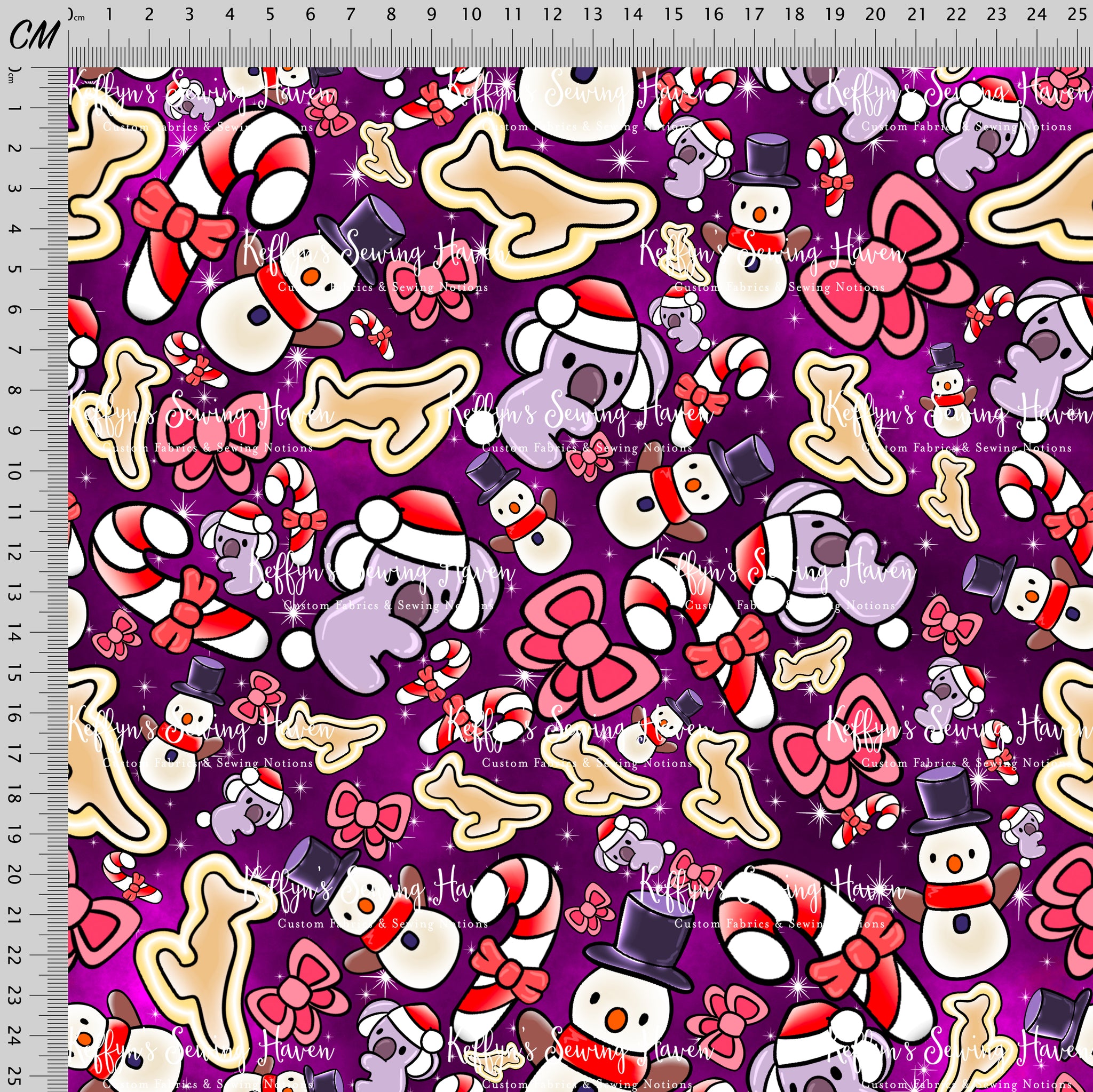Click the number 7 on the vertical ruler
Viewport: 1093px width, 1092px height.
click(14, 350)
